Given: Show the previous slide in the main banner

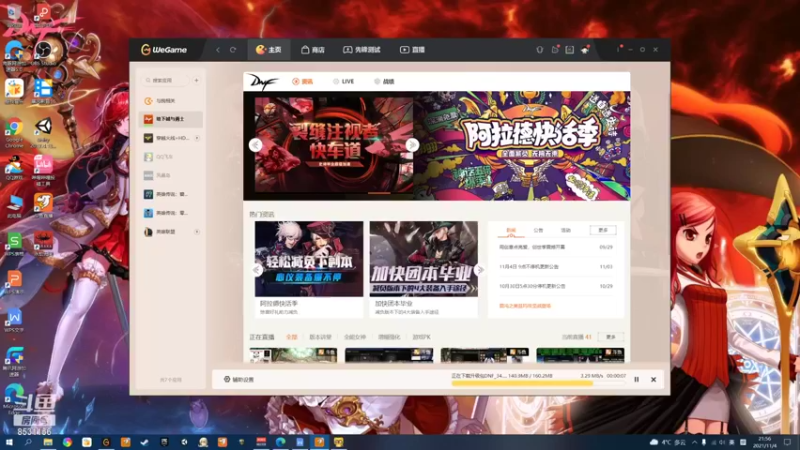Looking at the screenshot, I should click(x=256, y=145).
